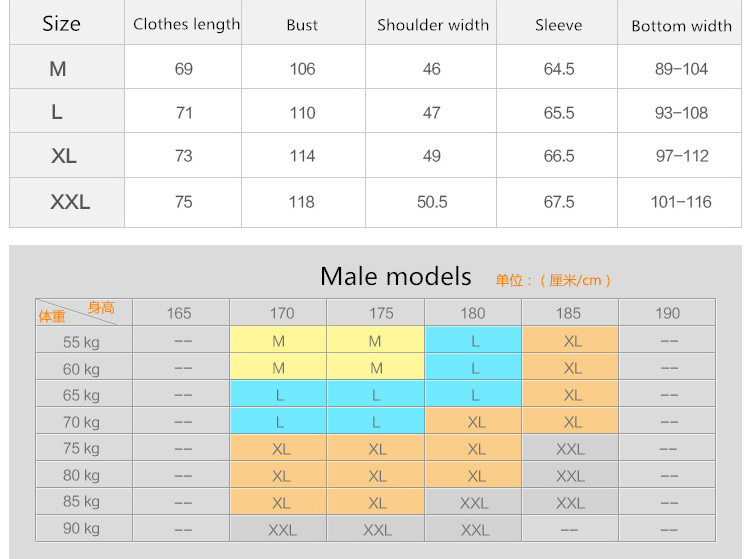Click the Size column header
Viewport: 750px width, 559px height.
click(x=62, y=24)
